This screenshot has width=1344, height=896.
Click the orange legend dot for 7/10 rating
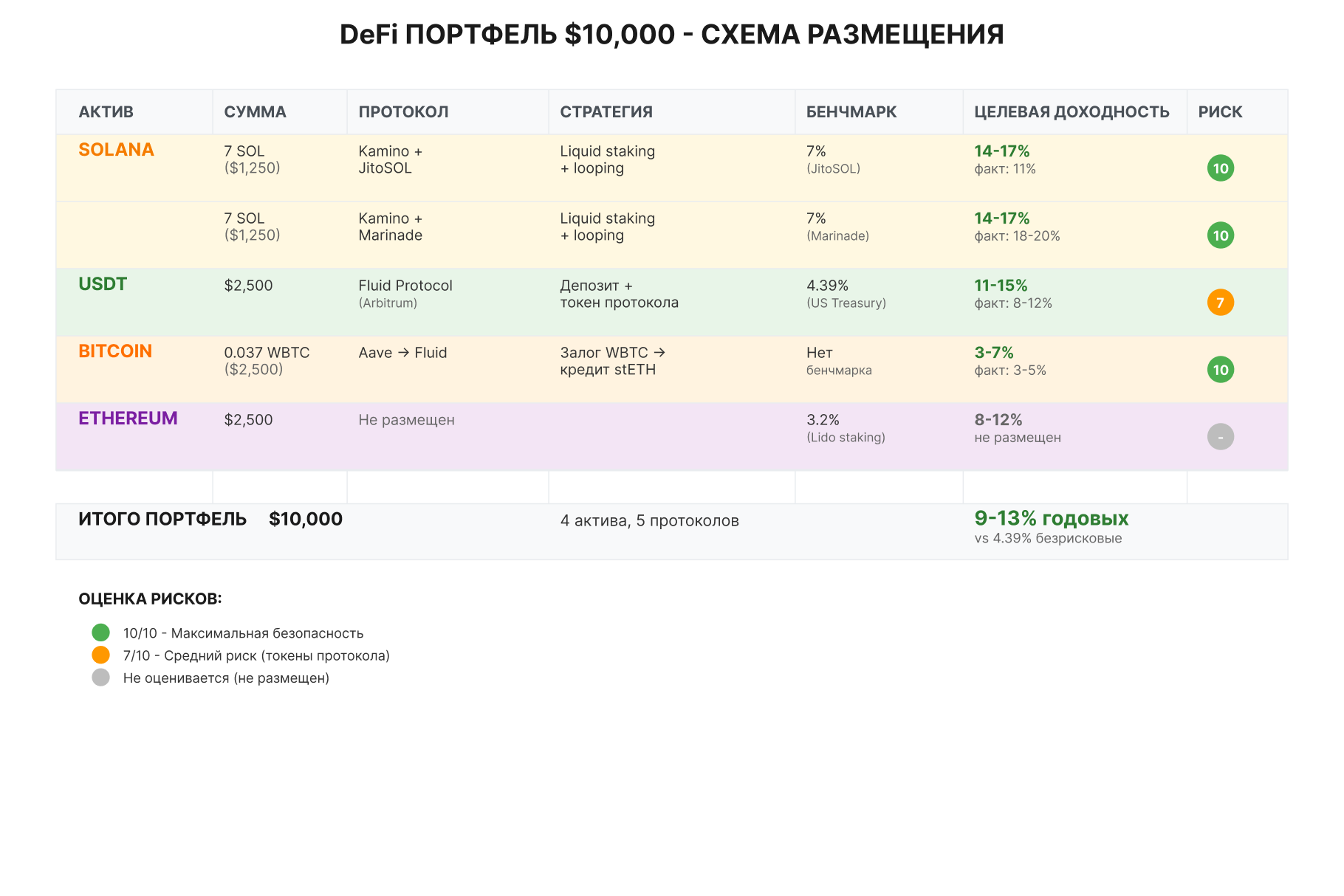coord(101,655)
